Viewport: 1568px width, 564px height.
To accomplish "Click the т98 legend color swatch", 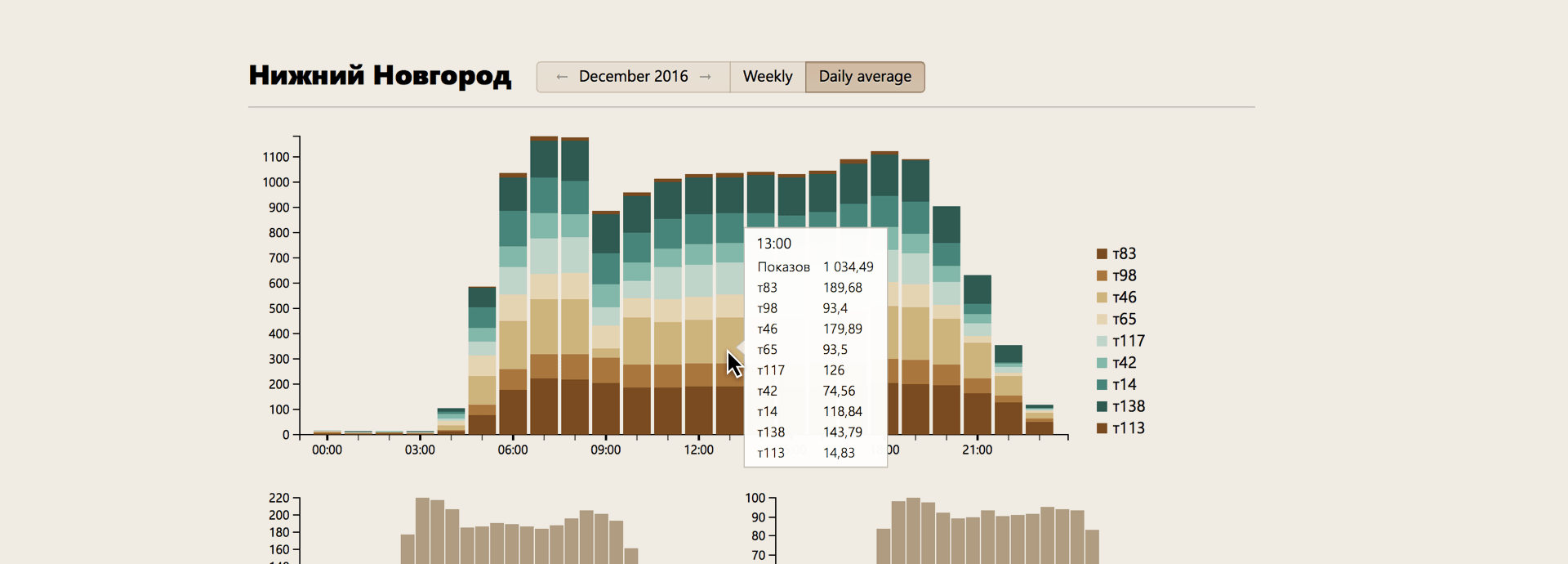I will [1102, 276].
